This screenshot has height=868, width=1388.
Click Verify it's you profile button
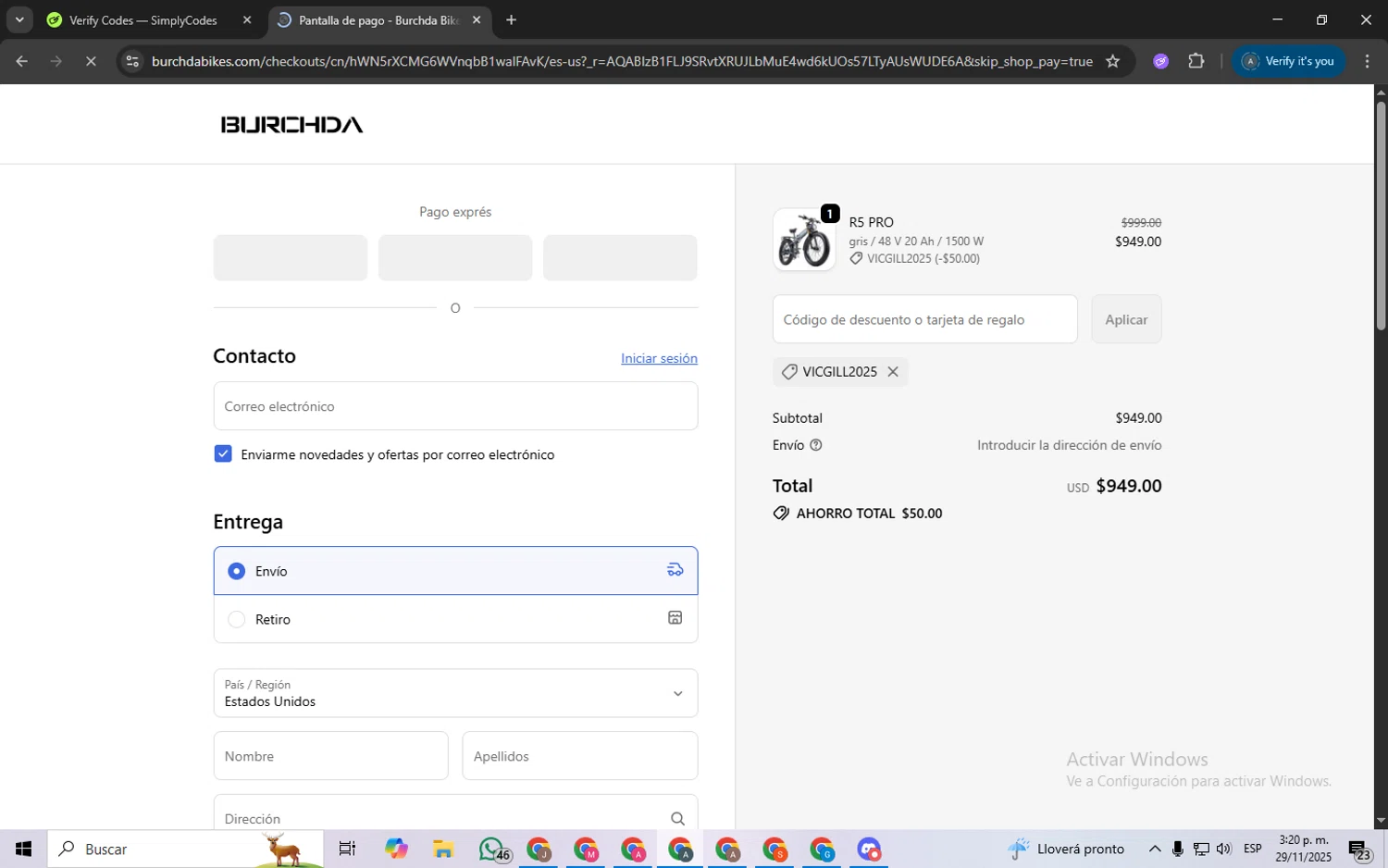(x=1288, y=61)
